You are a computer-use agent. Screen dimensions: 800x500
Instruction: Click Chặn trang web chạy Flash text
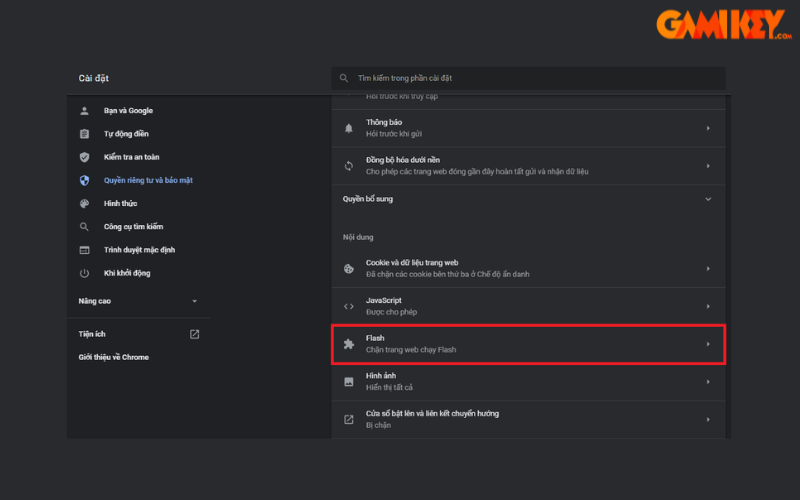(411, 350)
